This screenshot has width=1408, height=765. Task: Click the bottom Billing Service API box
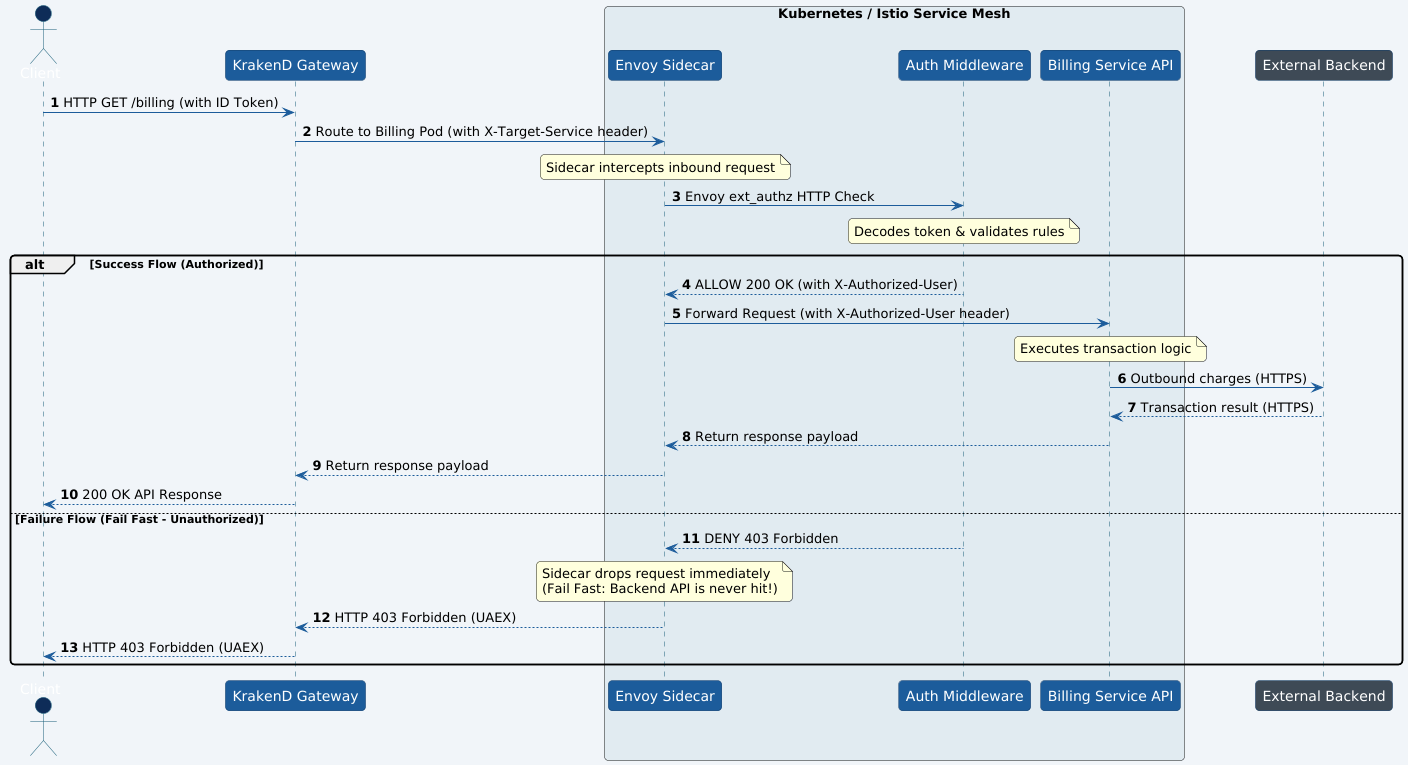tap(1110, 696)
